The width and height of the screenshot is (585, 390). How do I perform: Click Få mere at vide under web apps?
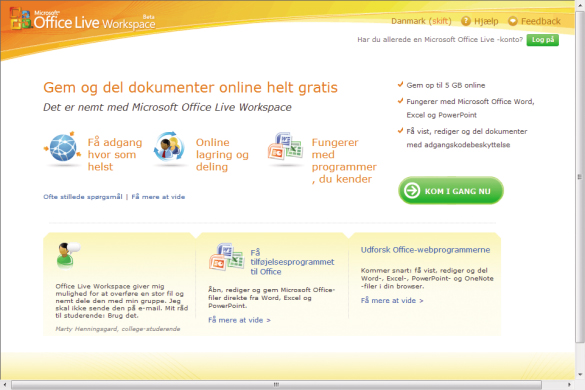392,300
